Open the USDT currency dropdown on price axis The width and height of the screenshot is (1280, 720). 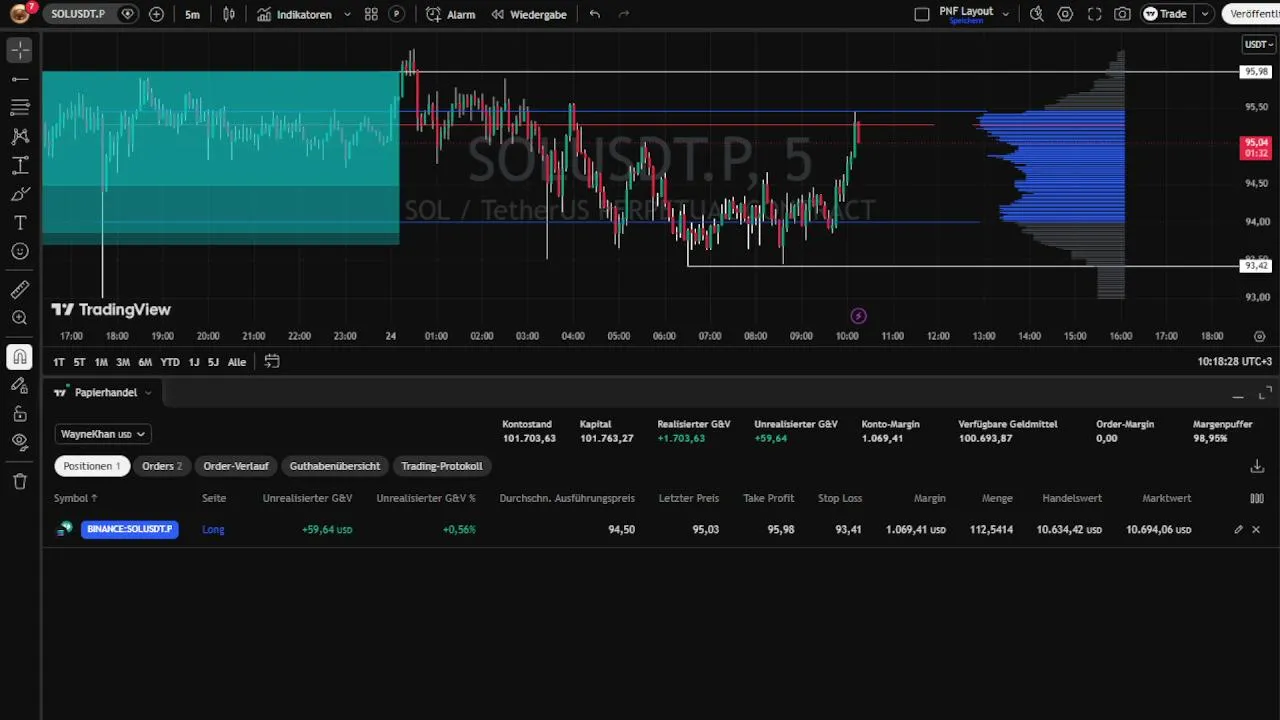[1258, 44]
